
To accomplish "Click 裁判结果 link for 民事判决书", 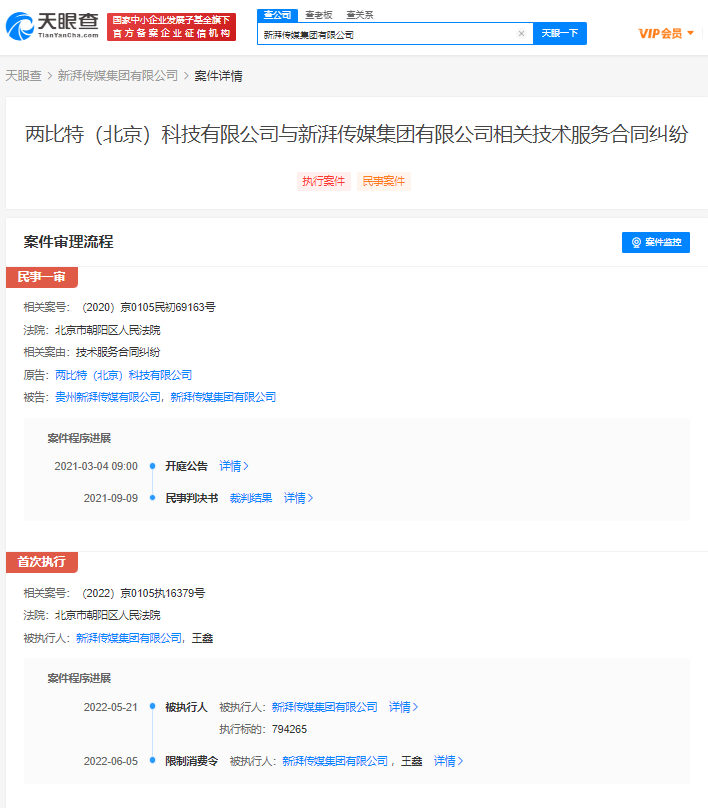I will [x=250, y=498].
